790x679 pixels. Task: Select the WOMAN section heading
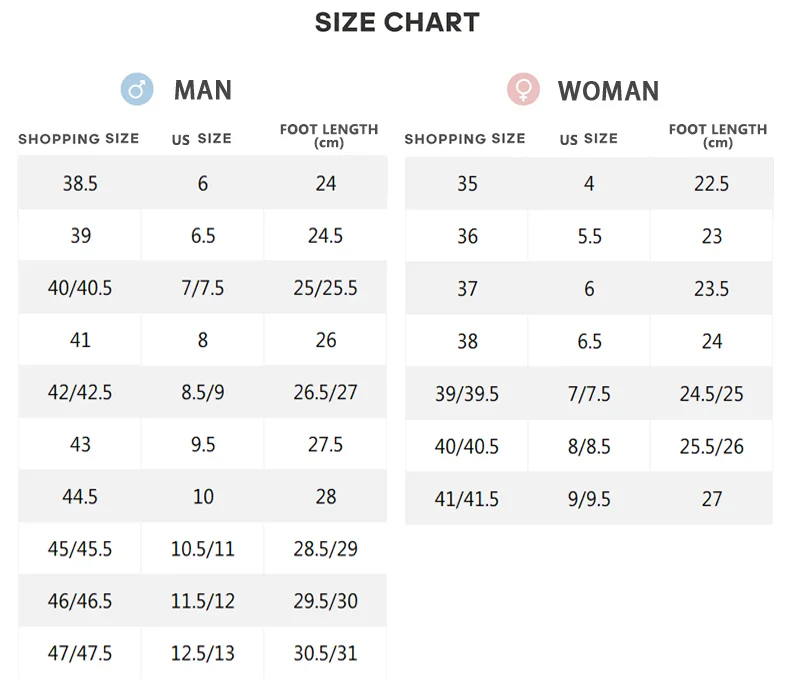click(608, 91)
